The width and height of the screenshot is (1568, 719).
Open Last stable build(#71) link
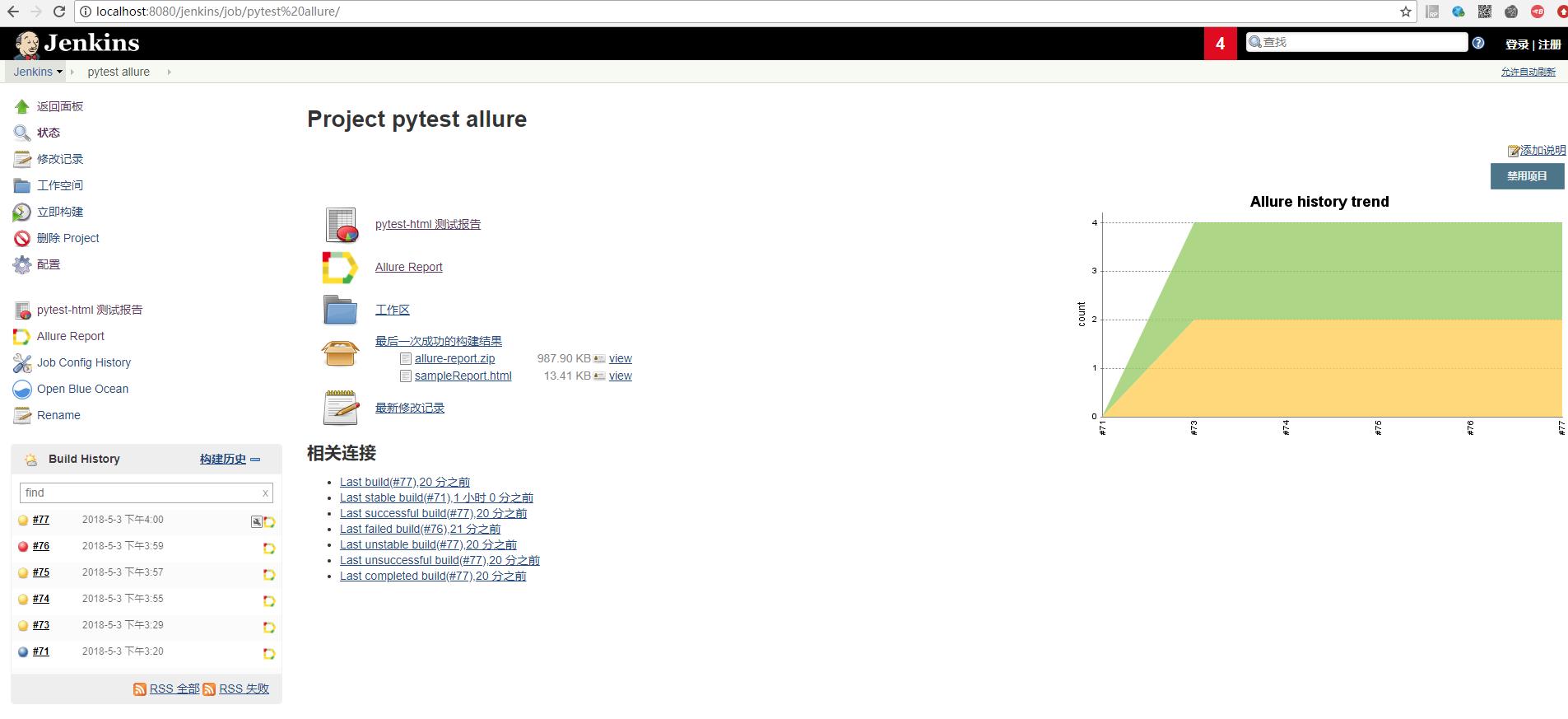[x=436, y=497]
